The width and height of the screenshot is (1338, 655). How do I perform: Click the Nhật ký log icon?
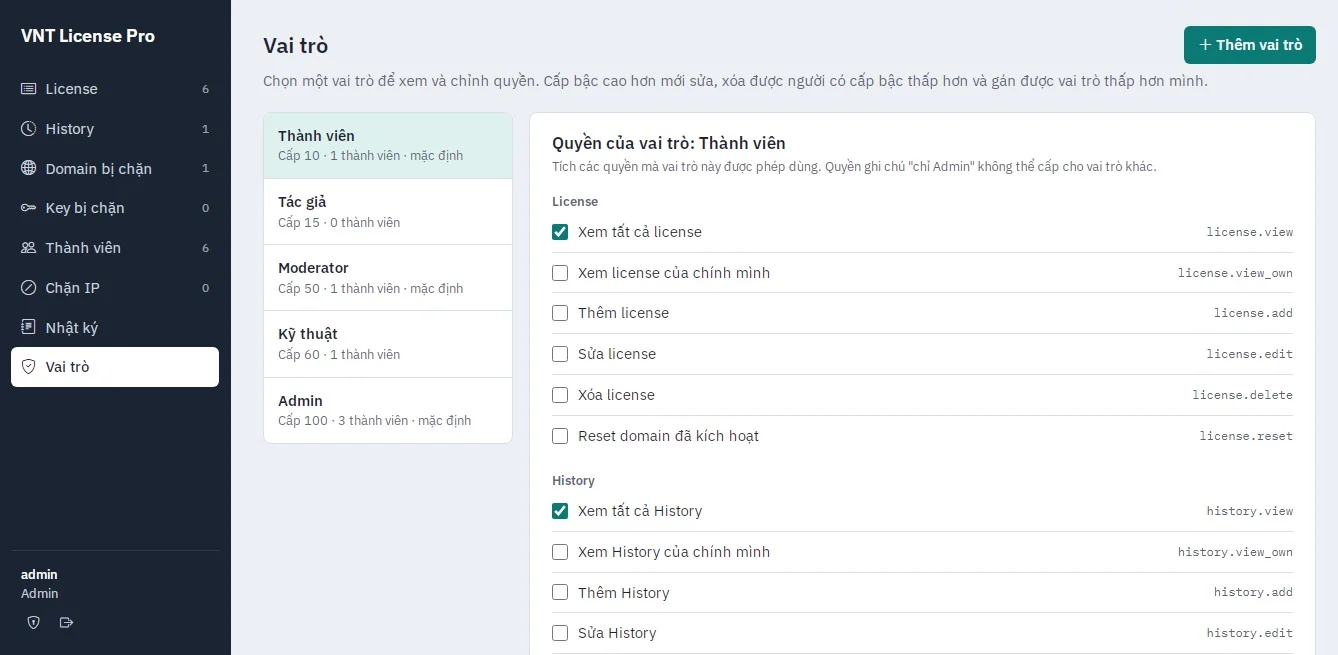pos(28,327)
